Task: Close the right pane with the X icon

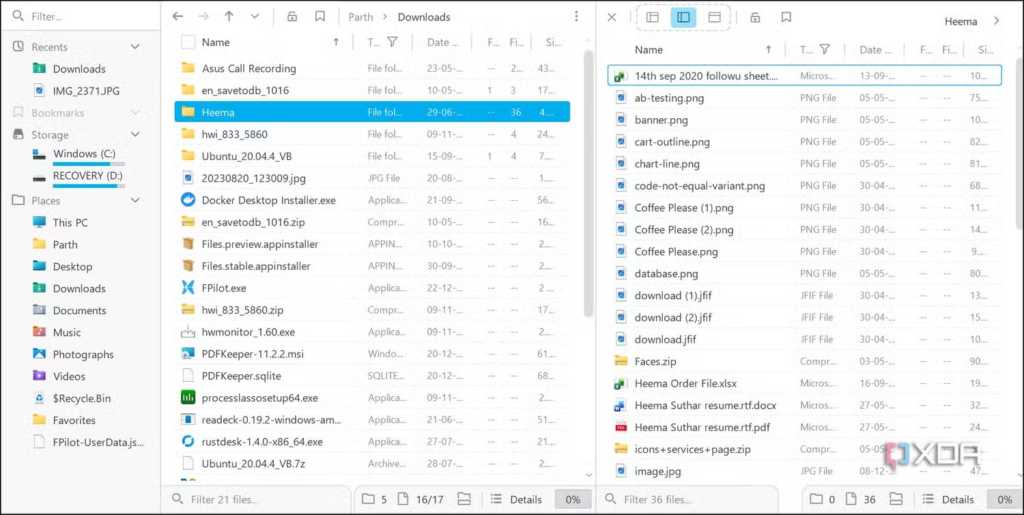Action: pyautogui.click(x=612, y=18)
